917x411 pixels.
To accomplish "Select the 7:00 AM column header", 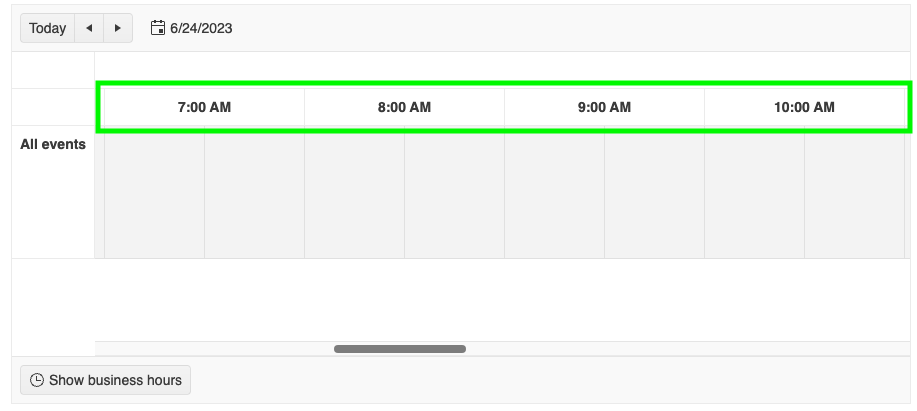I will click(x=204, y=107).
